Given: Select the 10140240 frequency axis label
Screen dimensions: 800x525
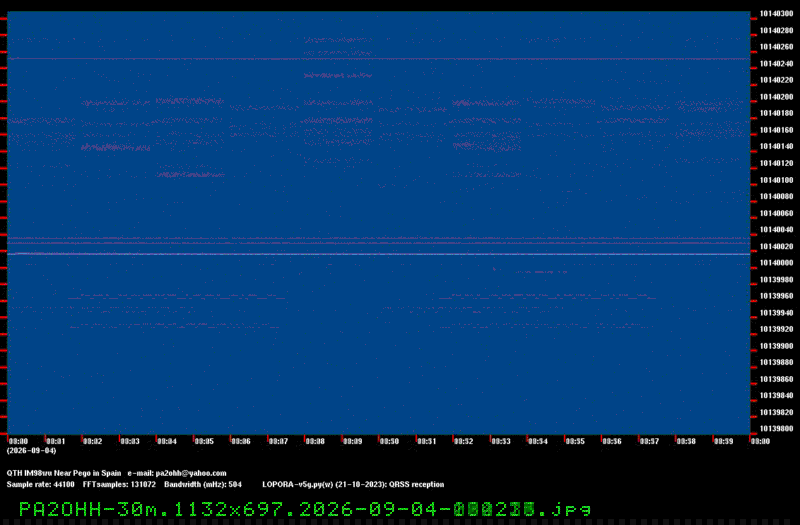Looking at the screenshot, I should 776,64.
